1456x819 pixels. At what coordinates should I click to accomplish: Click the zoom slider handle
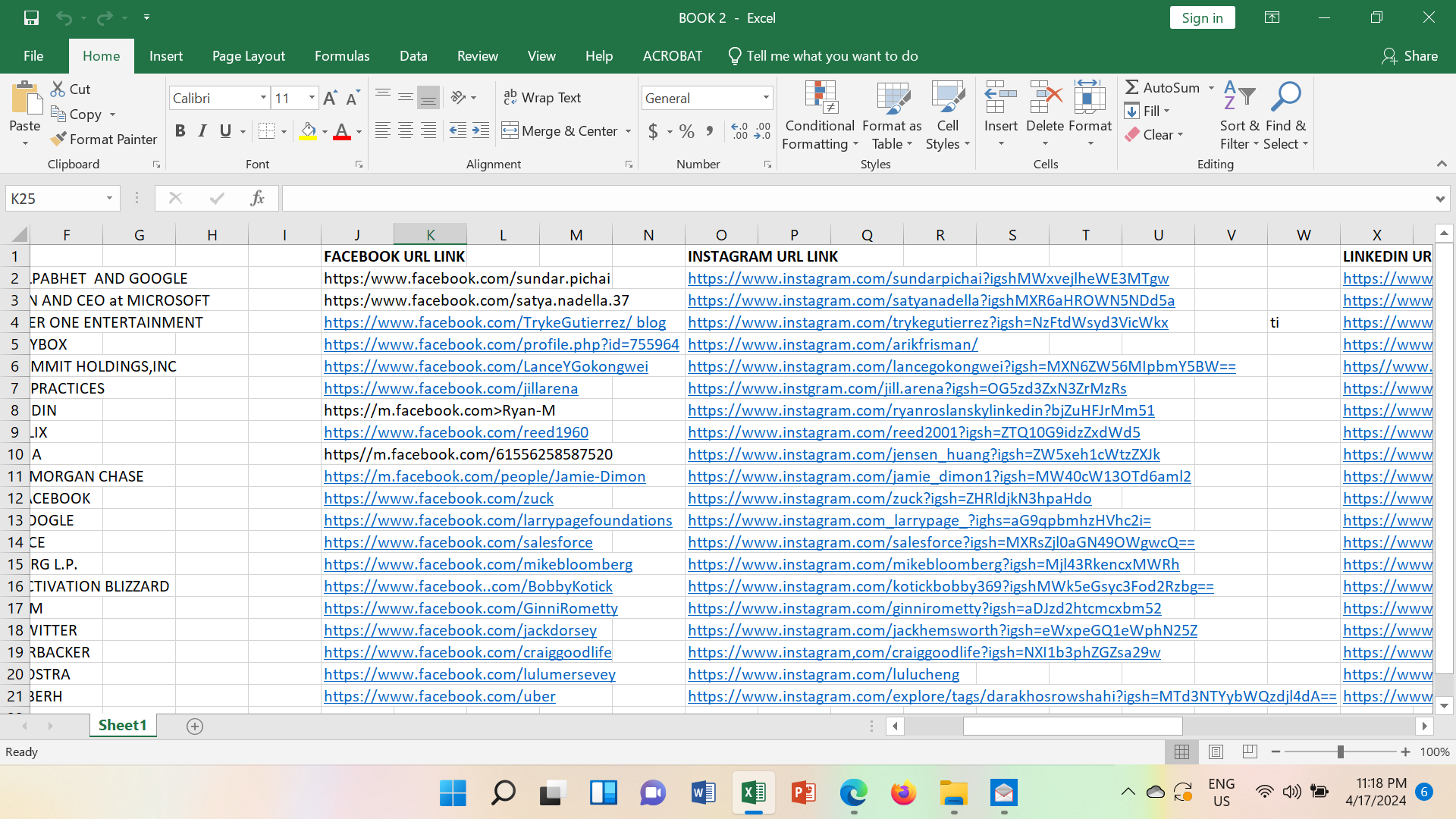(1341, 752)
